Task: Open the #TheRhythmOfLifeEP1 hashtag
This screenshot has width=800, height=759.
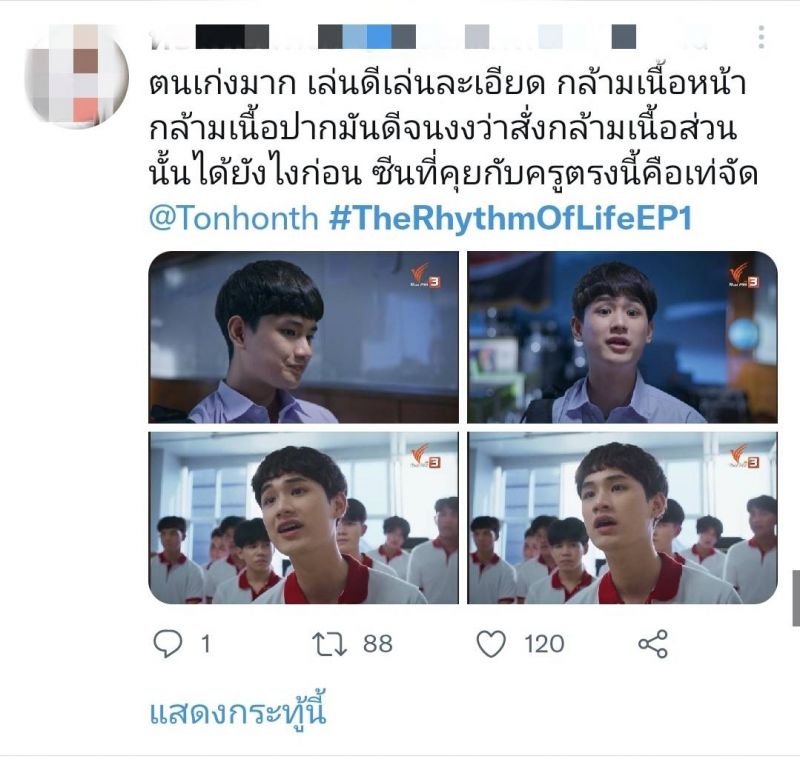Action: (511, 218)
